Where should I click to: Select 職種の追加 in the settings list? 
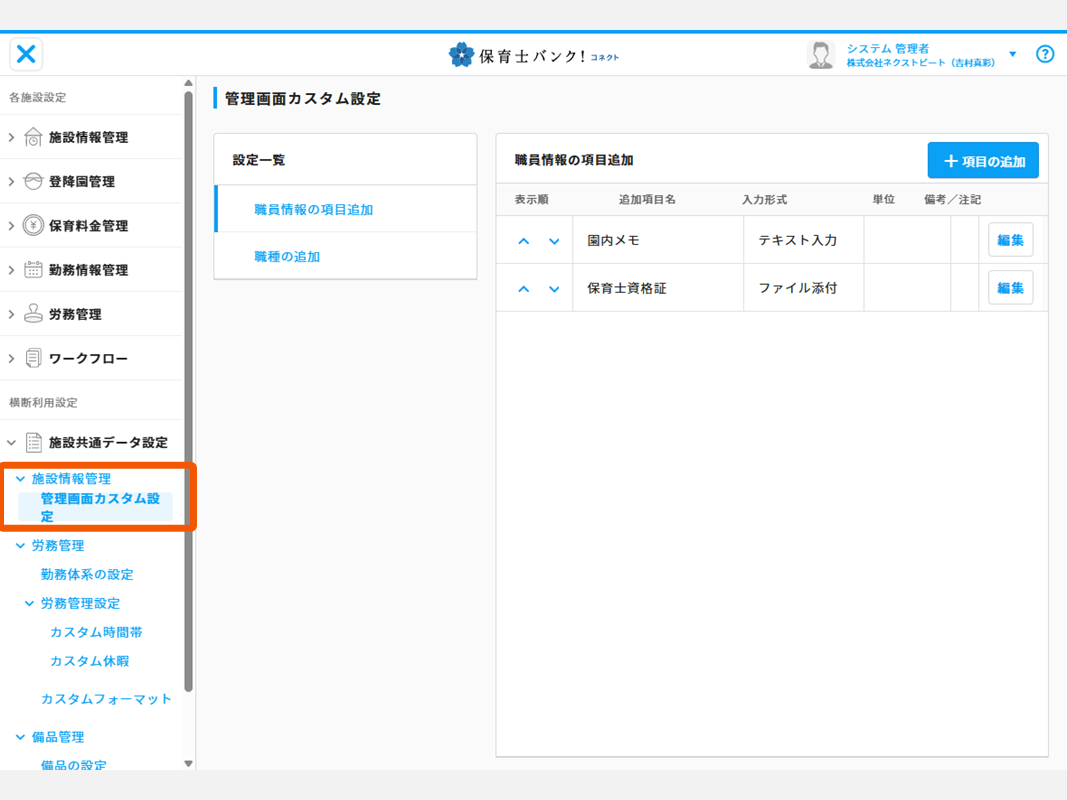click(287, 257)
